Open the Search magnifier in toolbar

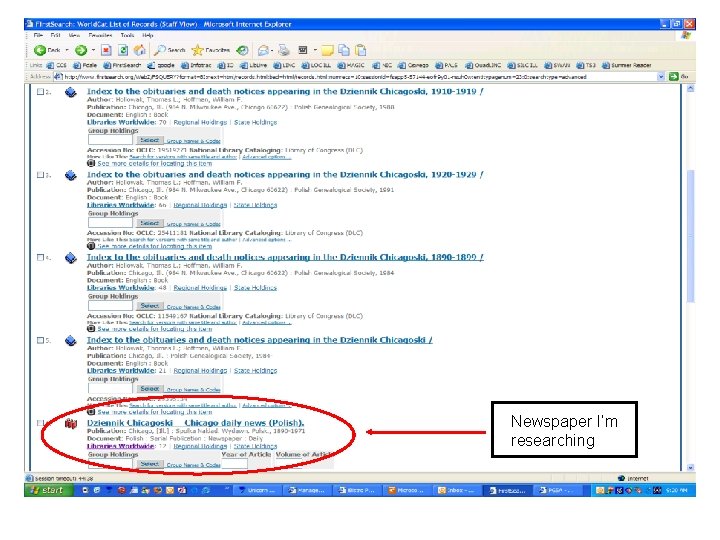click(169, 50)
